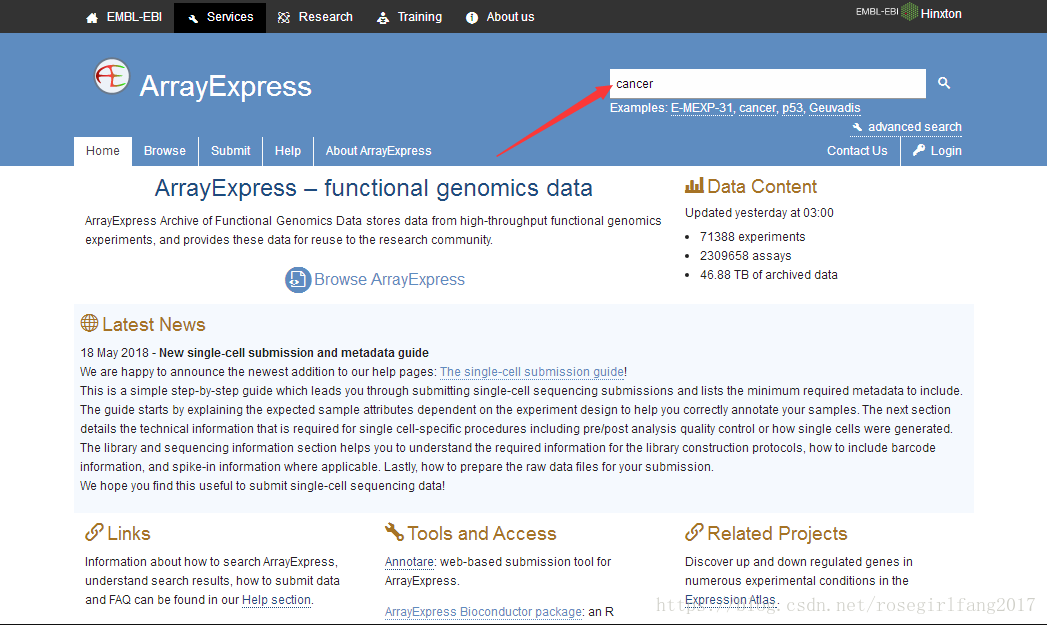Open the single-cell submission guide link

pos(532,372)
